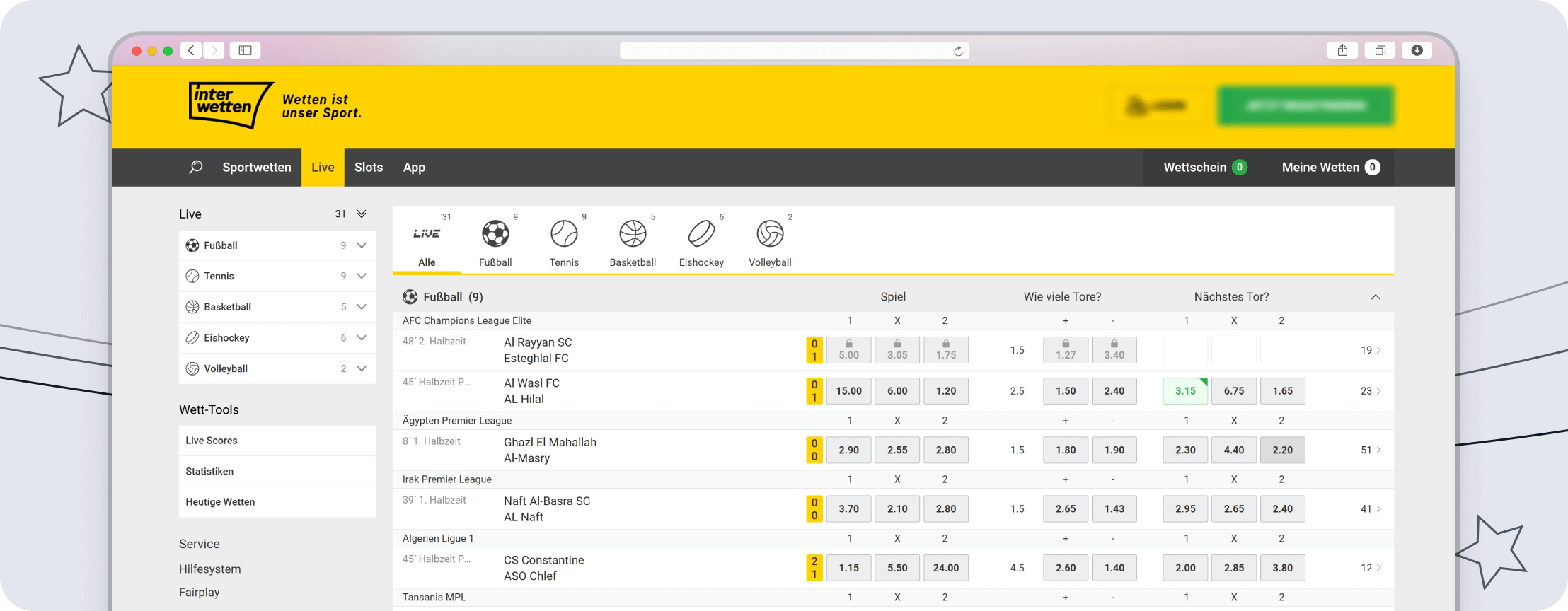Click locked 5.00 odds for Al Rayyan

(x=849, y=350)
